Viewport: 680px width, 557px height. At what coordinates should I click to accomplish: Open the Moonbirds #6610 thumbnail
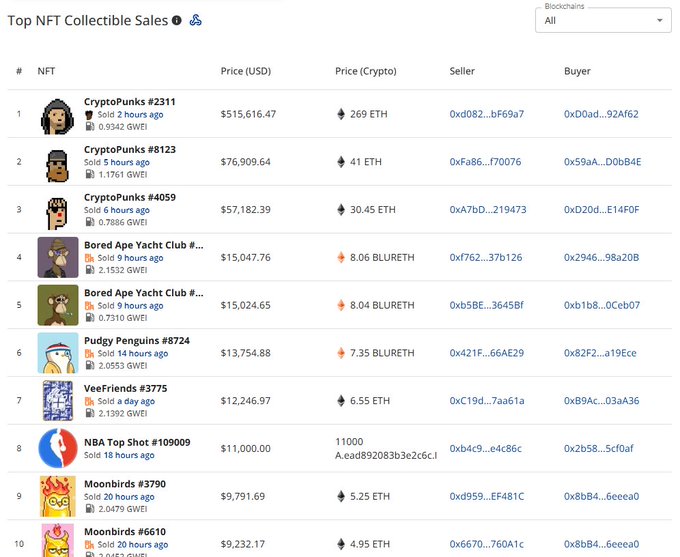[58, 540]
